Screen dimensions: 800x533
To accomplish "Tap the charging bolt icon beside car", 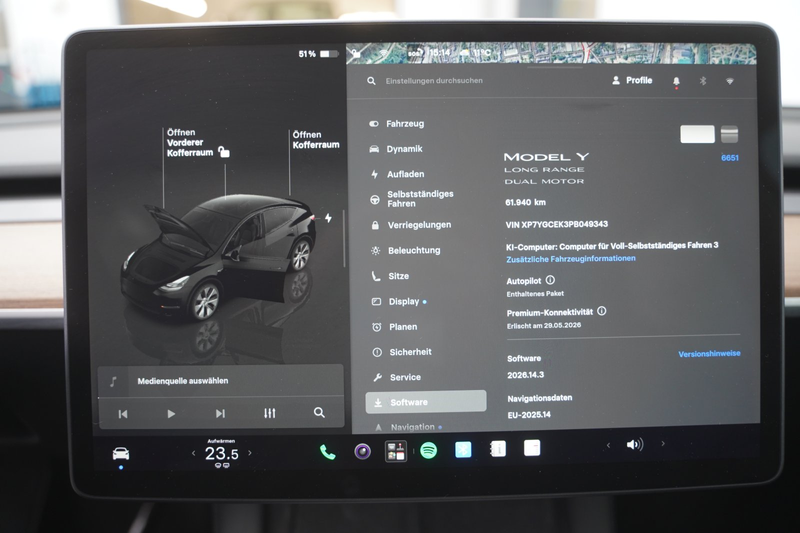I will (328, 218).
